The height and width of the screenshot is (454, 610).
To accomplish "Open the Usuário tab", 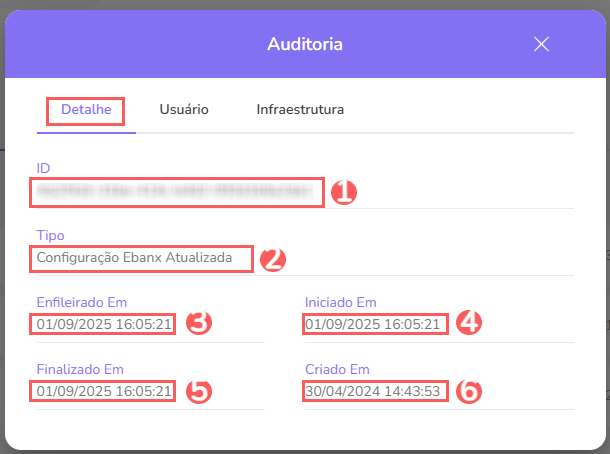I will click(x=184, y=110).
